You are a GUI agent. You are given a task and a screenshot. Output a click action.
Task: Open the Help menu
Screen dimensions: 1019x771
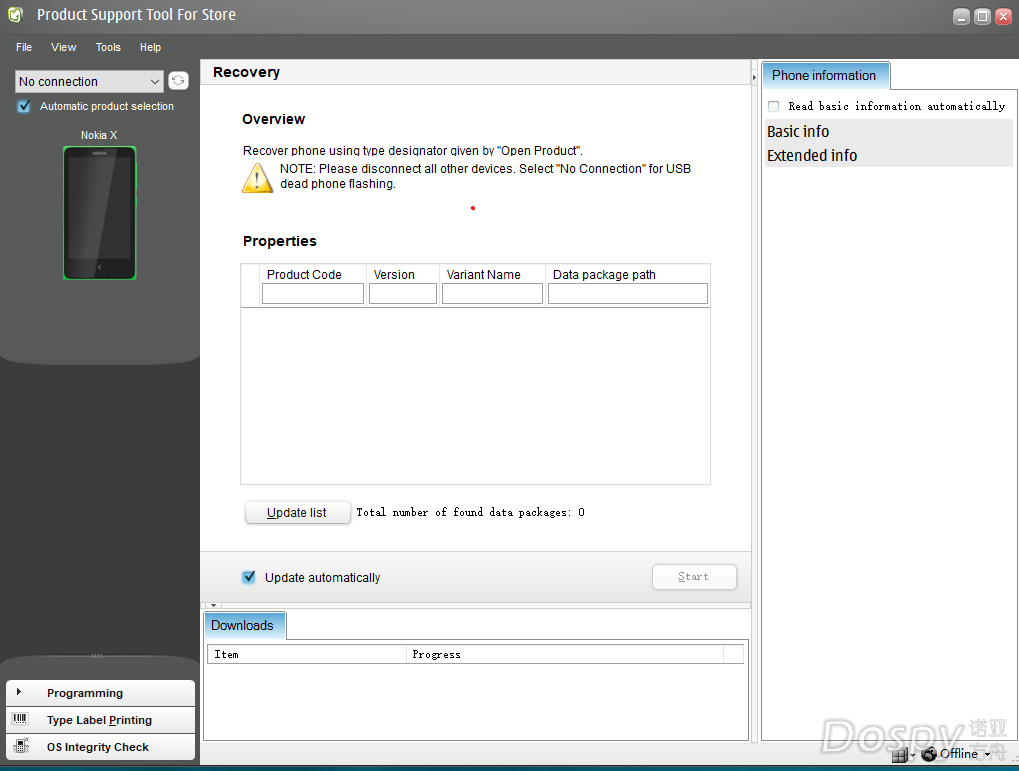coord(150,47)
